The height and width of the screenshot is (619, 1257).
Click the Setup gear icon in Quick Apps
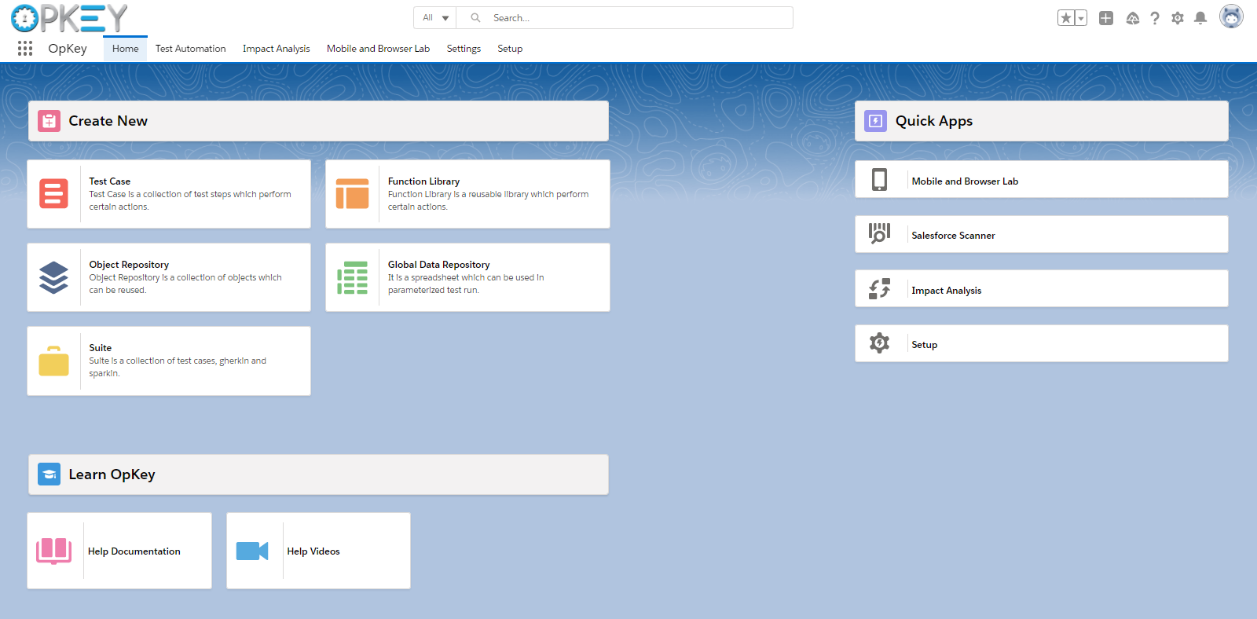point(879,343)
